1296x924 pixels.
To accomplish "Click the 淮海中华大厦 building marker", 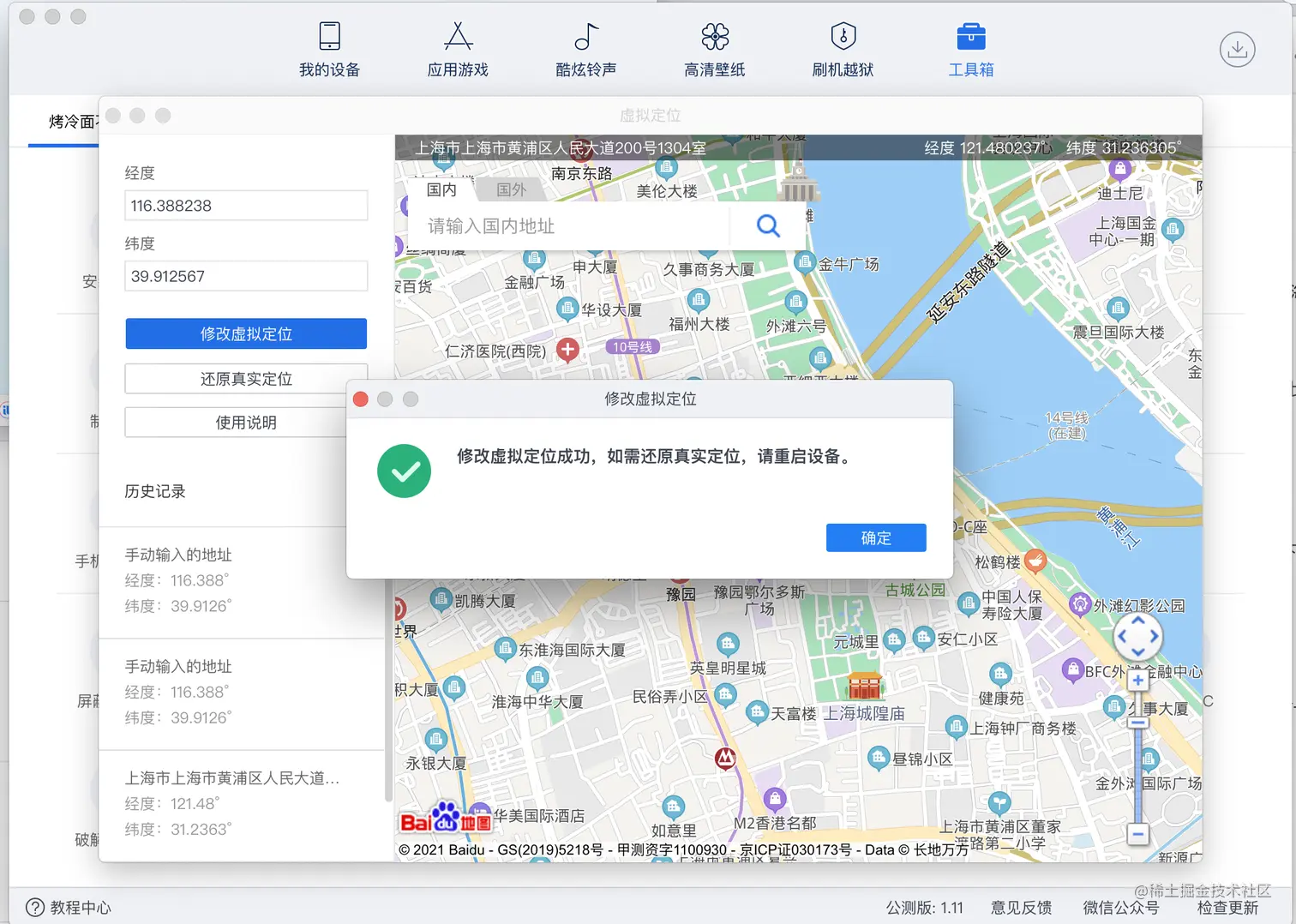I will pos(537,680).
